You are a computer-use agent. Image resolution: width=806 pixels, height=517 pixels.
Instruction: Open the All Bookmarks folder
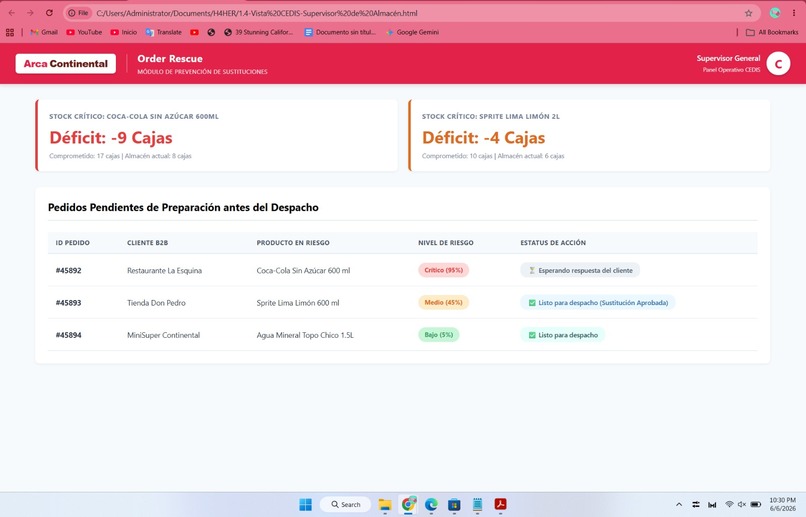[772, 32]
